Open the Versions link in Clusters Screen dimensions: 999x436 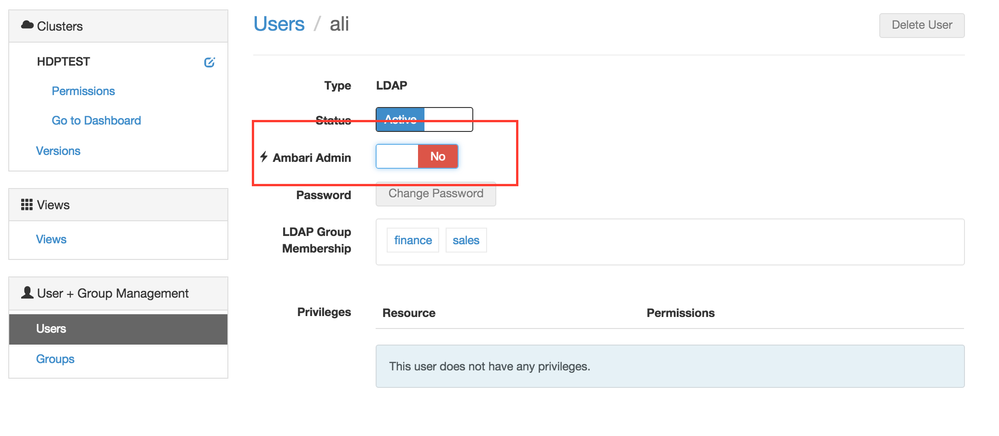pos(58,151)
